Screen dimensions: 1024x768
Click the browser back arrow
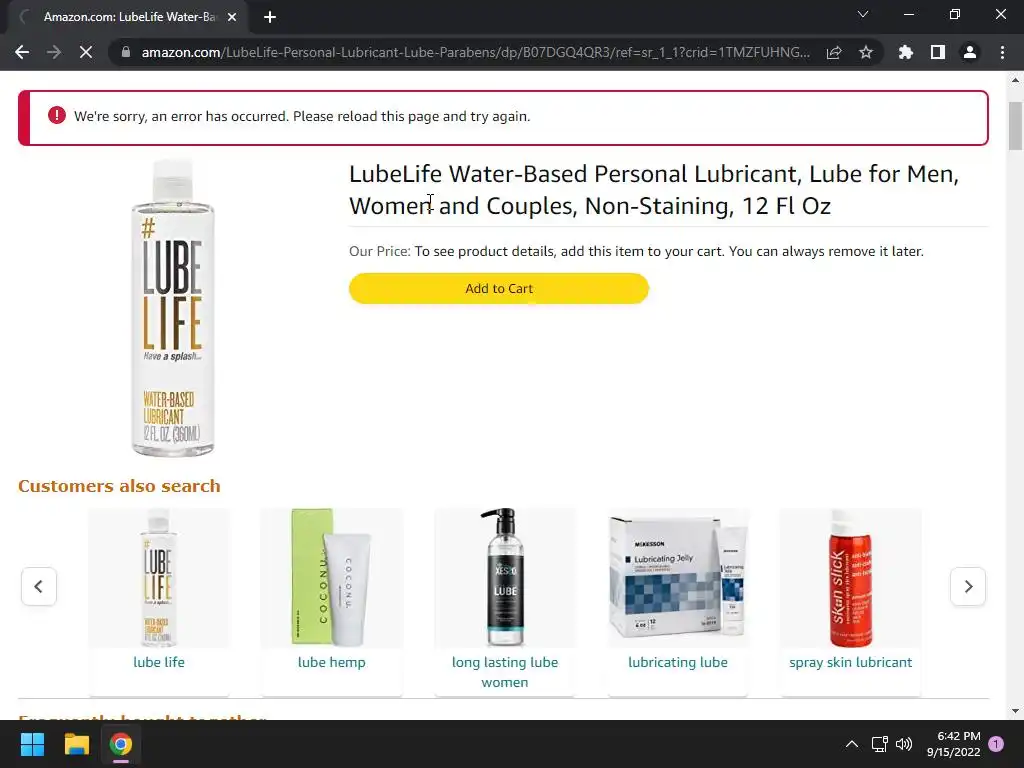click(x=22, y=52)
